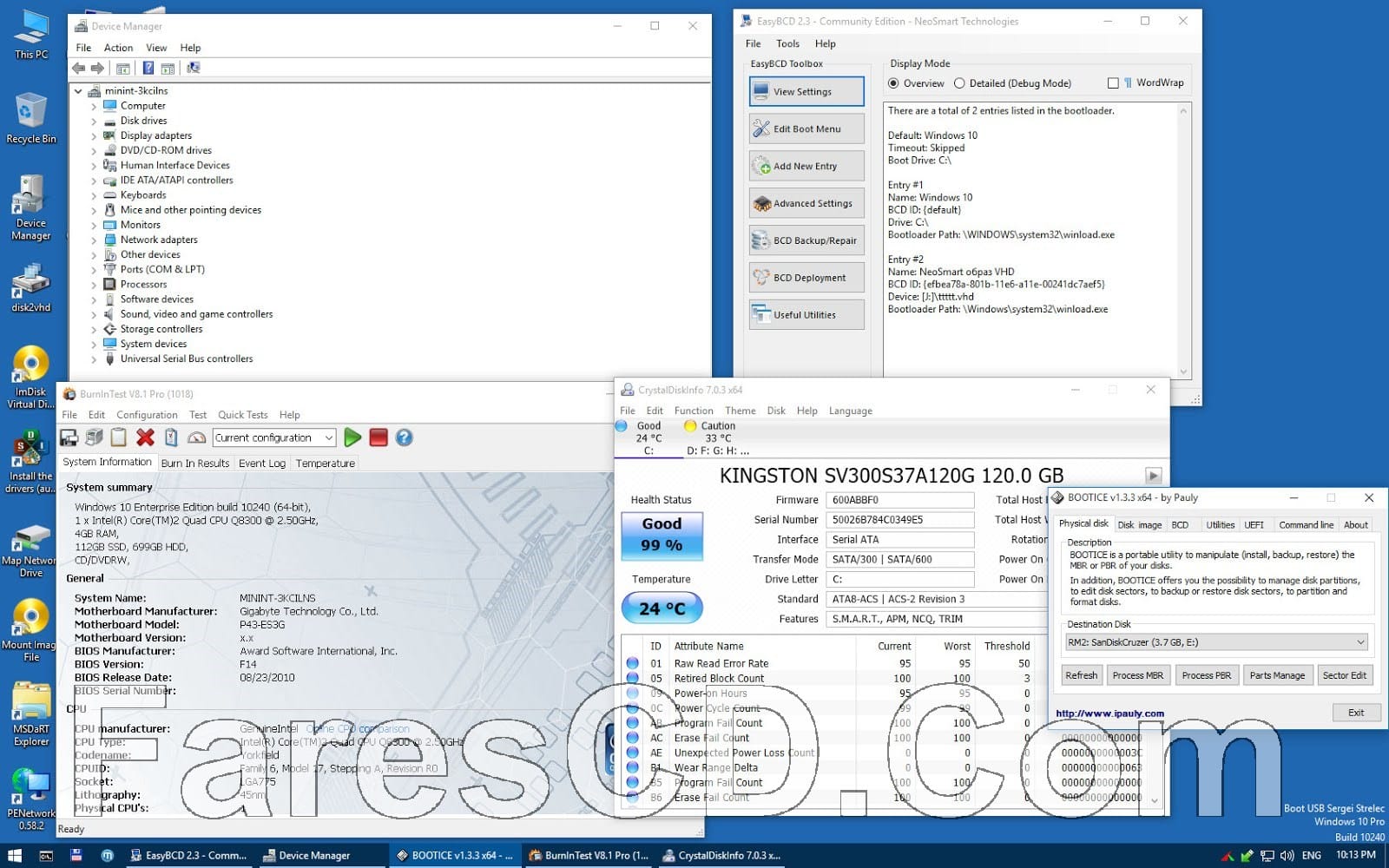Viewport: 1389px width, 868px height.
Task: Open This PC desktop icon
Action: pyautogui.click(x=31, y=34)
